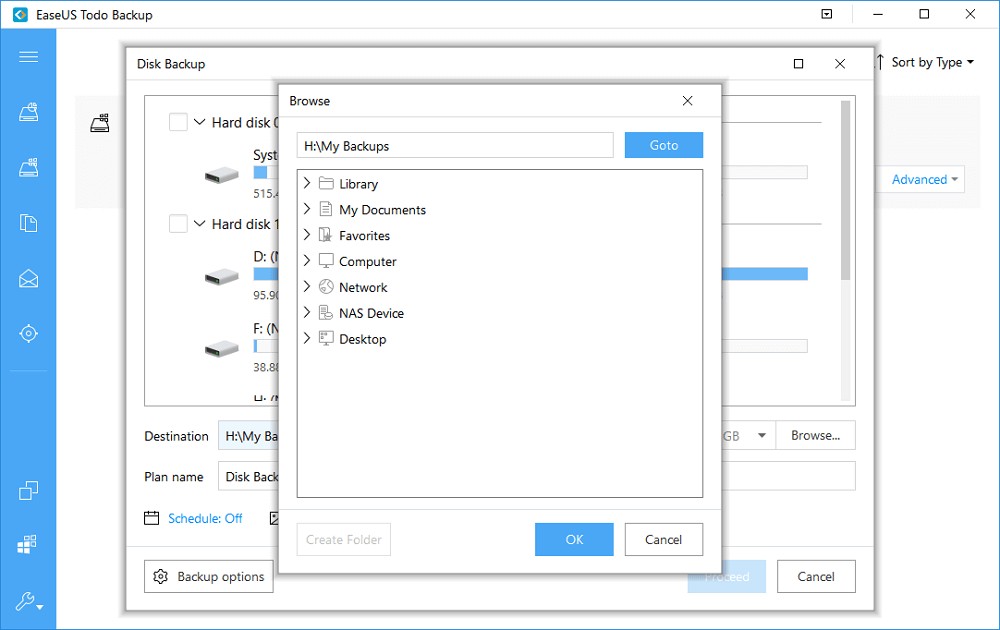Open Backup options
The width and height of the screenshot is (1000, 630).
pos(209,576)
